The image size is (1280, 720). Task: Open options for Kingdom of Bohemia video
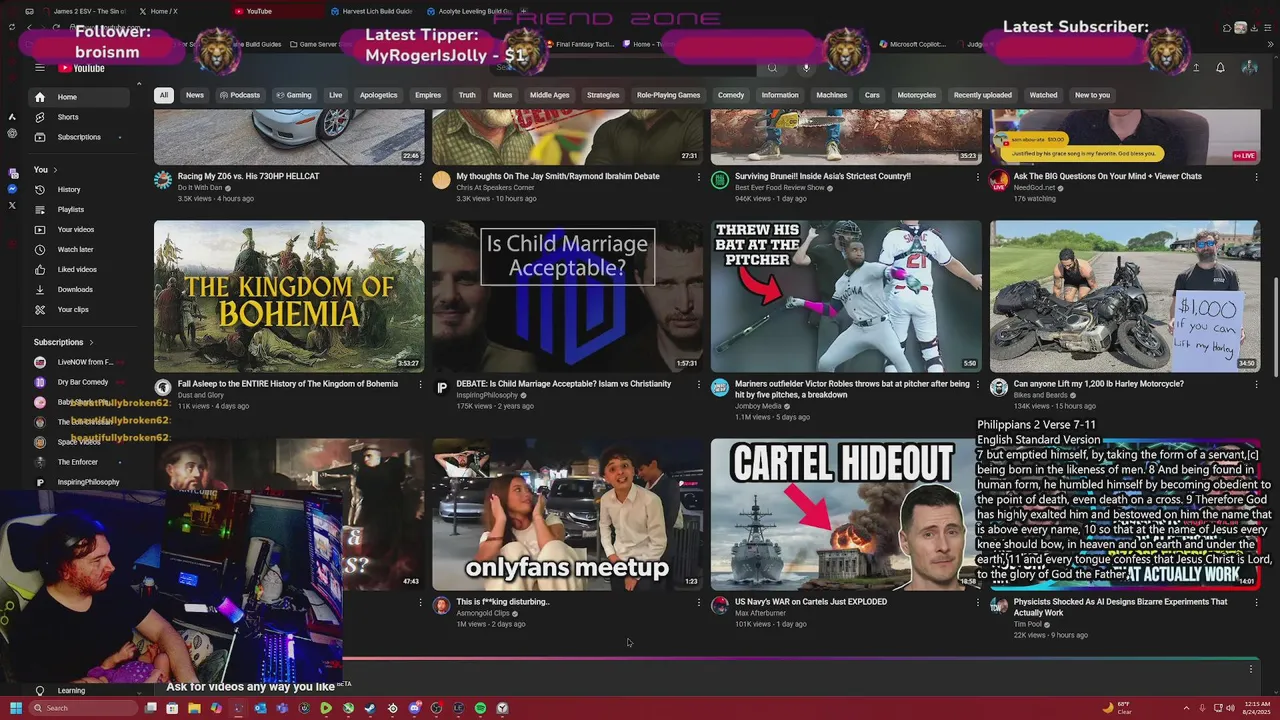(420, 384)
